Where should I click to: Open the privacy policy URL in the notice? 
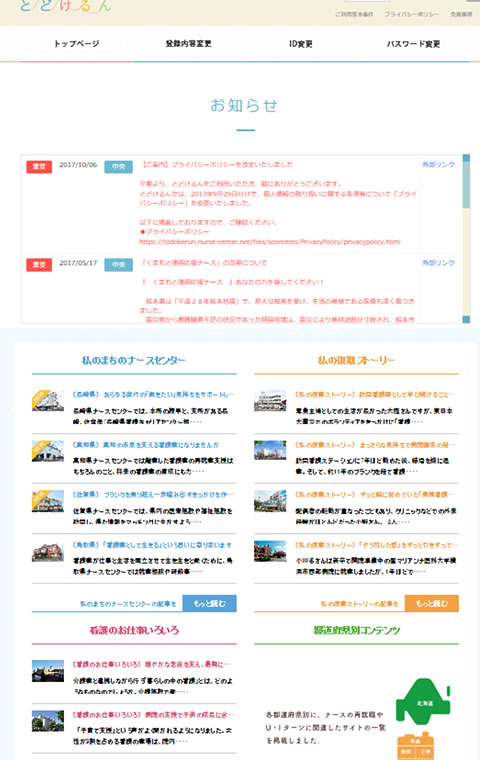270,241
